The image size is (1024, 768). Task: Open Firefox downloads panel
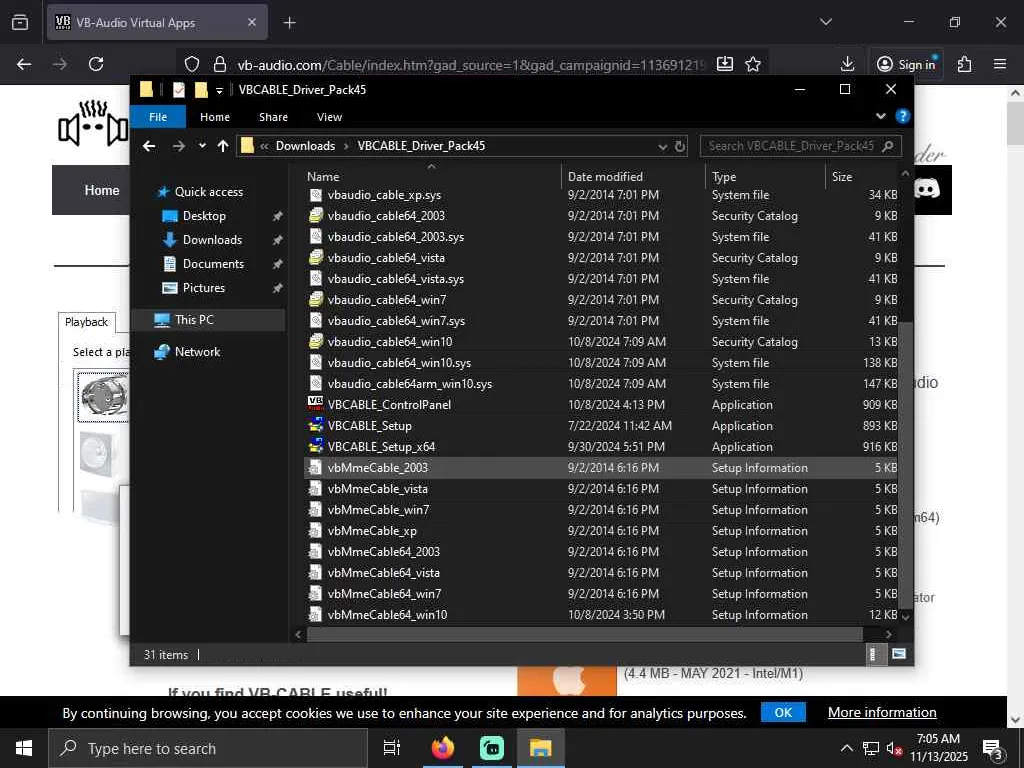pyautogui.click(x=847, y=64)
